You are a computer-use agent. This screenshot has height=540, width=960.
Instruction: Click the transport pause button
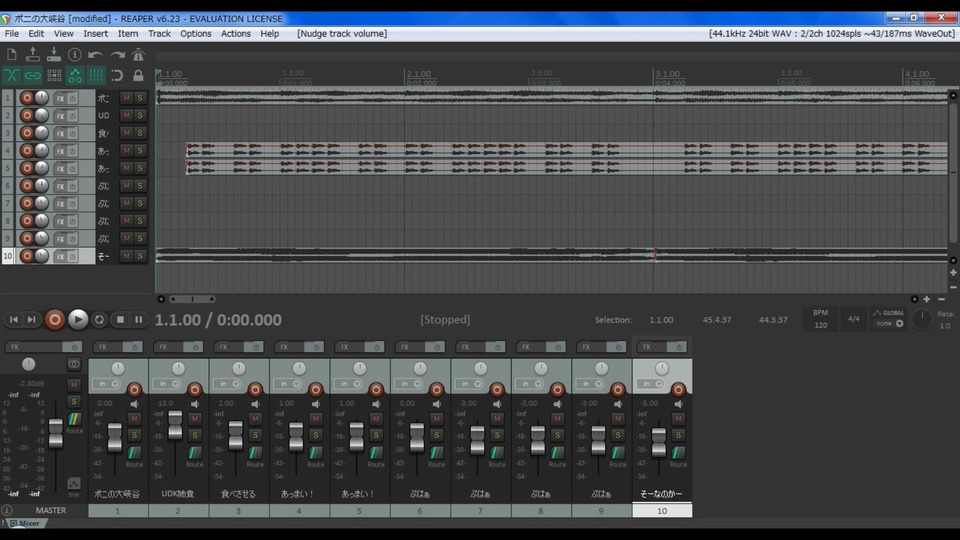pos(138,320)
